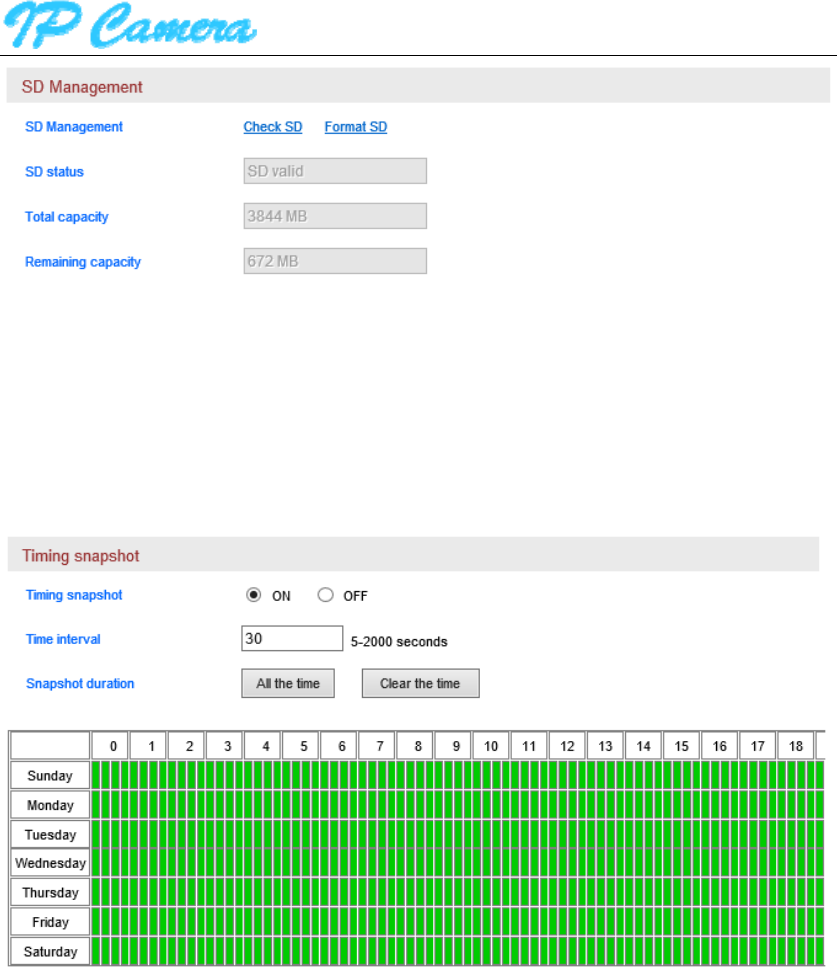Image resolution: width=837 pixels, height=980 pixels.
Task: Click the Total capacity label
Action: pos(66,217)
